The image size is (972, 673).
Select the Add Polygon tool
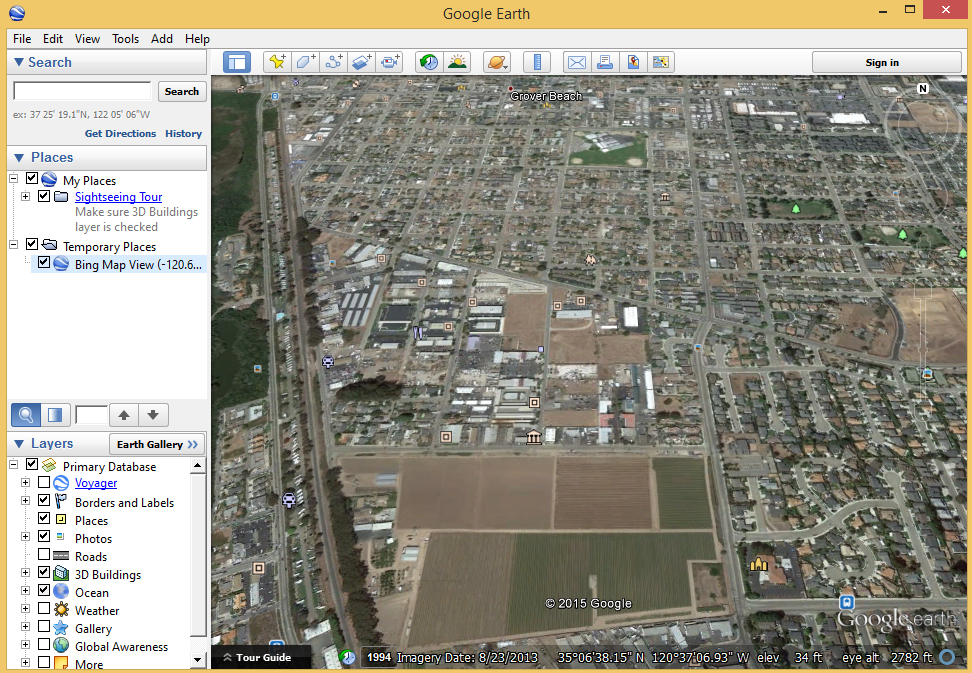coord(306,62)
